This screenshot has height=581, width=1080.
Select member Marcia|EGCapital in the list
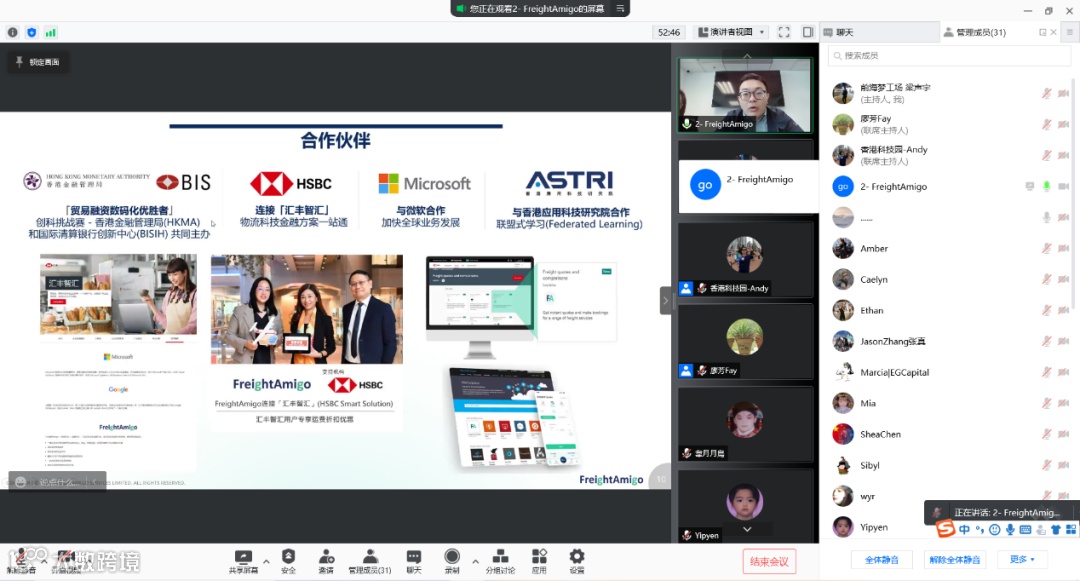tap(949, 372)
